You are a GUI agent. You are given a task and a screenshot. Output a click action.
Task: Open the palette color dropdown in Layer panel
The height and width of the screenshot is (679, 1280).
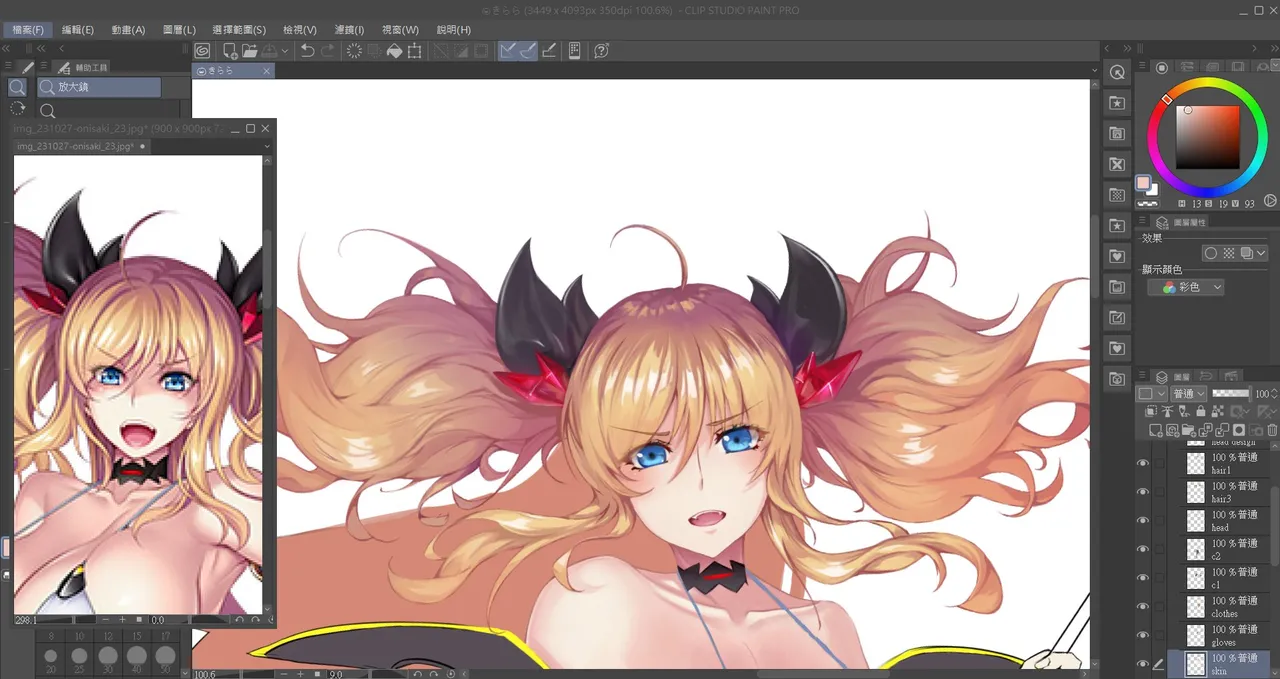tap(1152, 394)
